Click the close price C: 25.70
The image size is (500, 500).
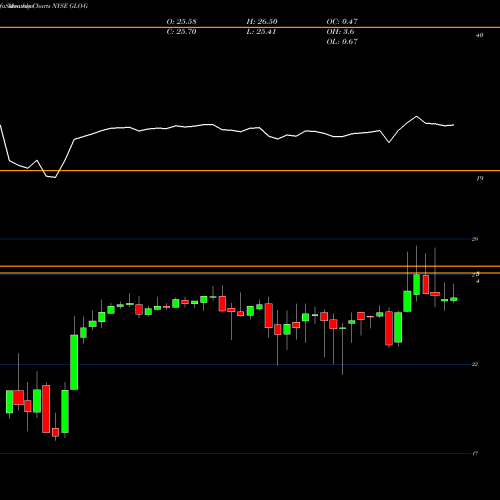[181, 32]
